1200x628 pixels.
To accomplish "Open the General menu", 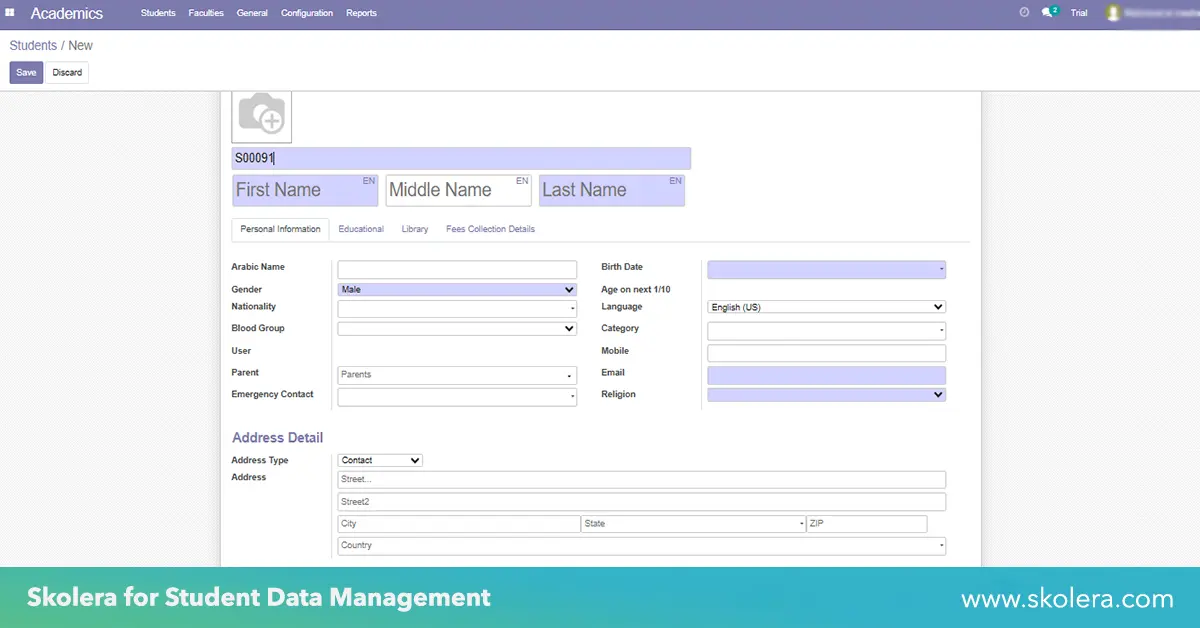I will 252,13.
